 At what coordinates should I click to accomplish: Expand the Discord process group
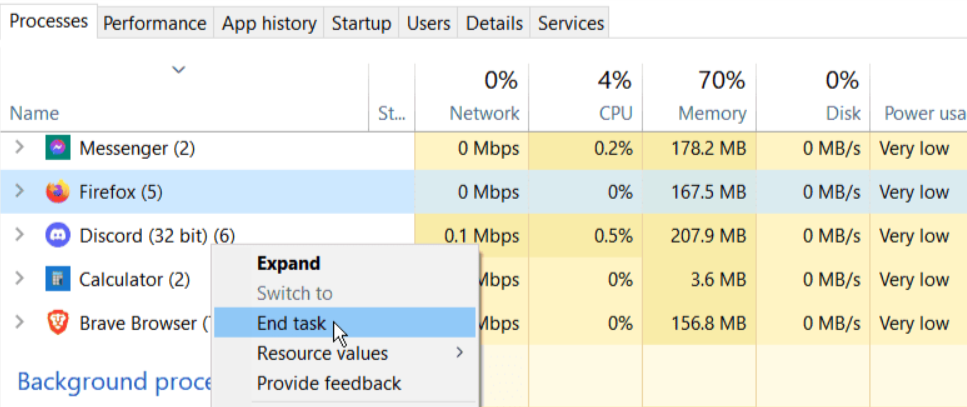click(18, 236)
